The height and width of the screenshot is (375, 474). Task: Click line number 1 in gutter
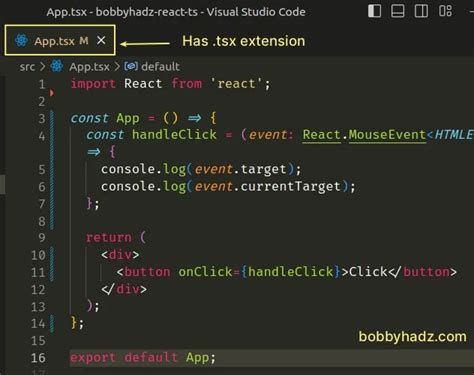coord(42,84)
